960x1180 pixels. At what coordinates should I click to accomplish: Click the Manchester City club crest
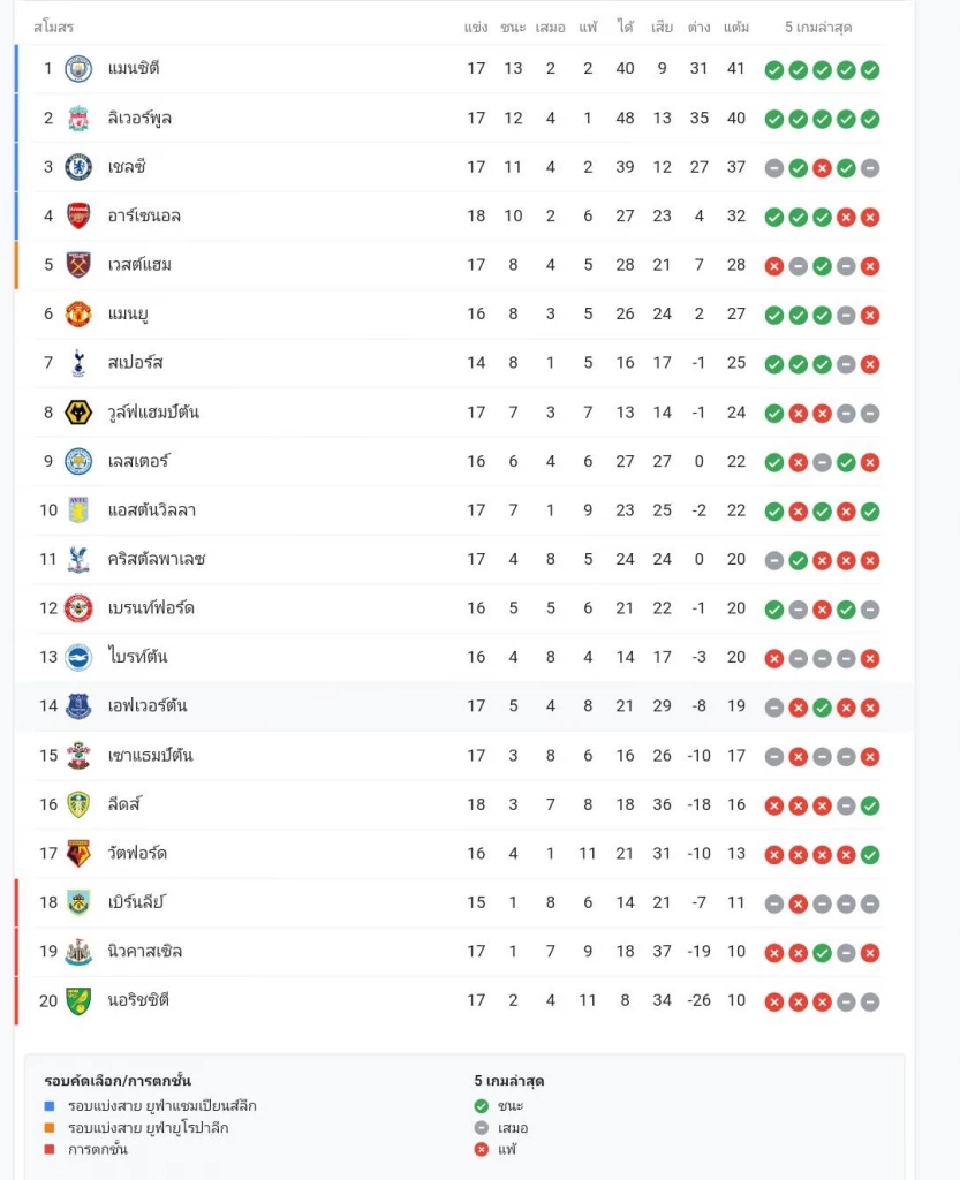(x=78, y=69)
